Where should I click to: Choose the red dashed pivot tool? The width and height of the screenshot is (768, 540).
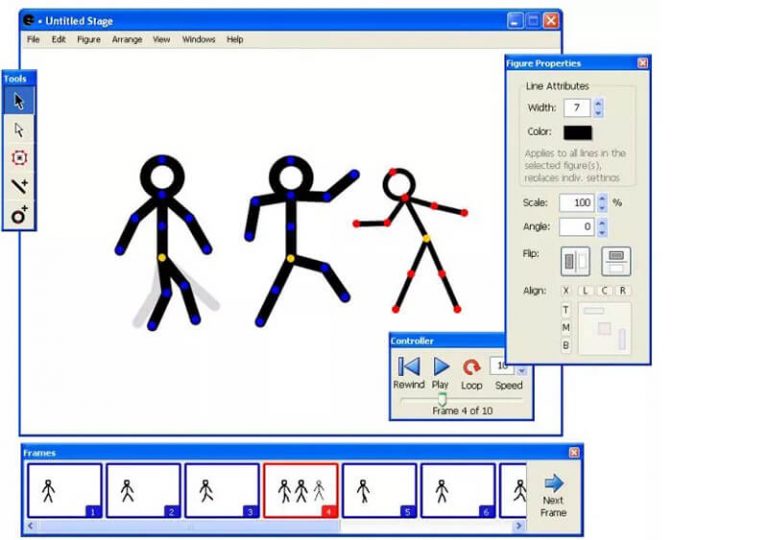pyautogui.click(x=19, y=158)
